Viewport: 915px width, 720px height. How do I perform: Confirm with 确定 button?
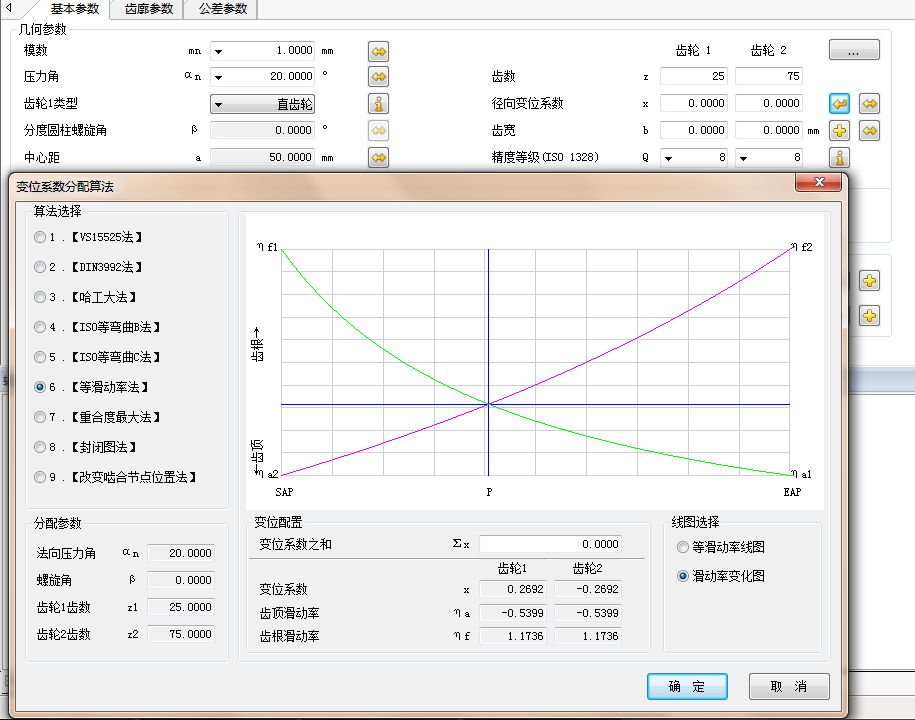(687, 686)
